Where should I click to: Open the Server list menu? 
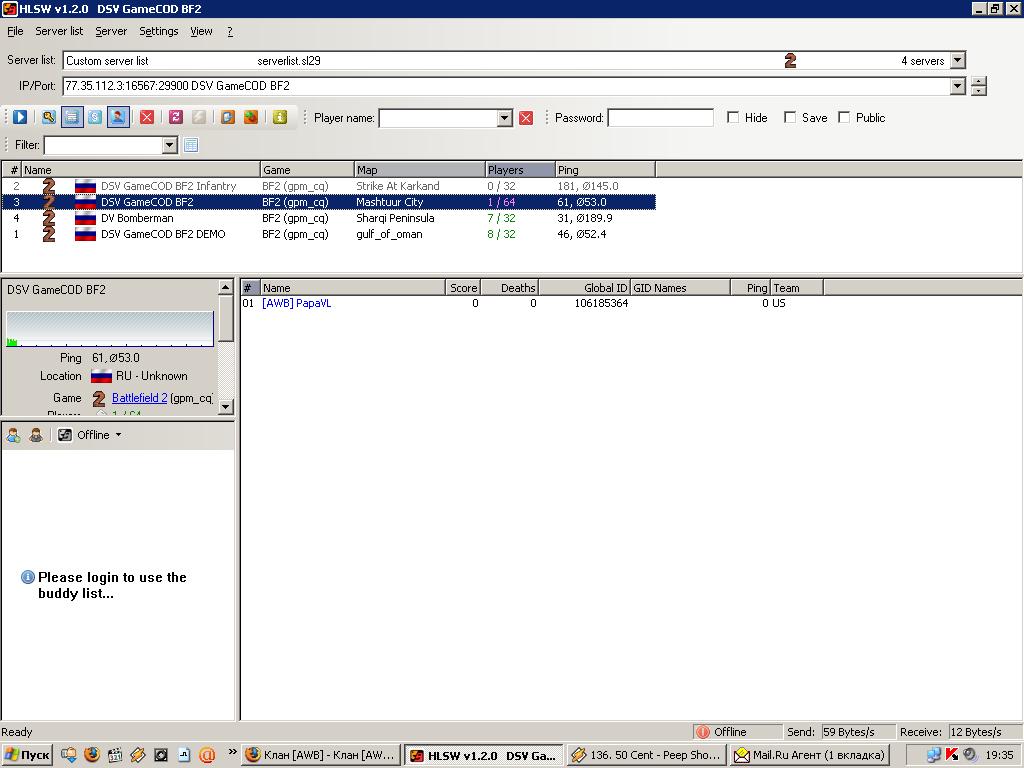[x=59, y=31]
